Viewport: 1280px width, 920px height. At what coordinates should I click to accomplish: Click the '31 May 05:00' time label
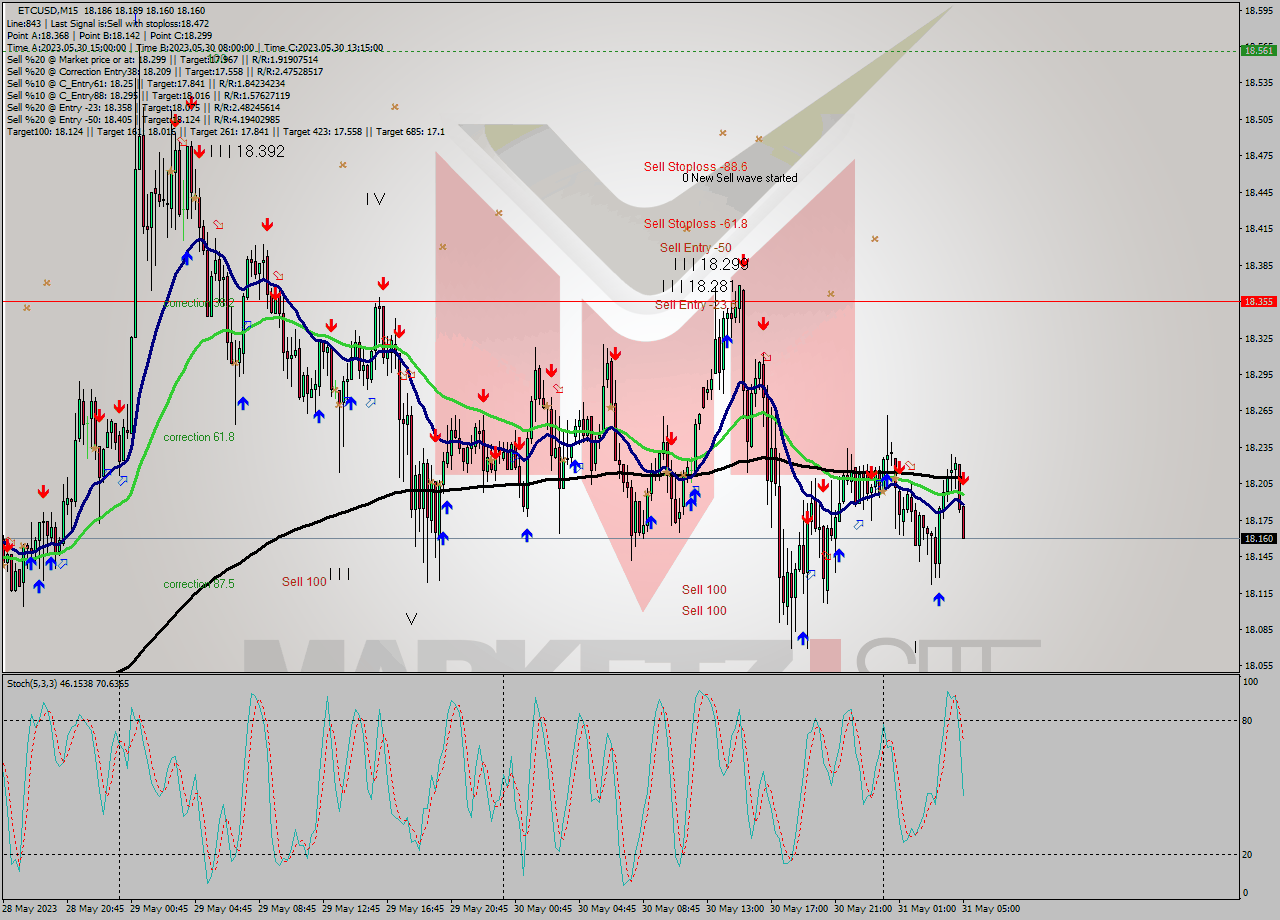tap(991, 909)
